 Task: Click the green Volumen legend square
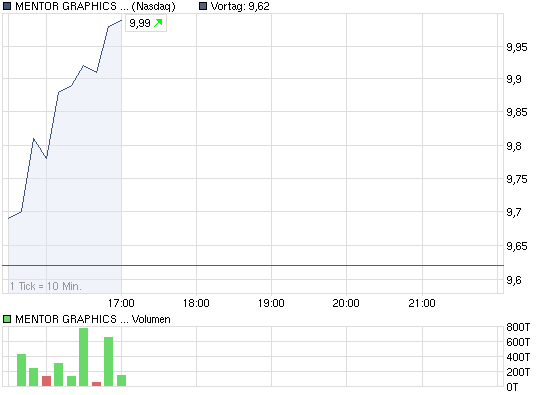coord(7,319)
